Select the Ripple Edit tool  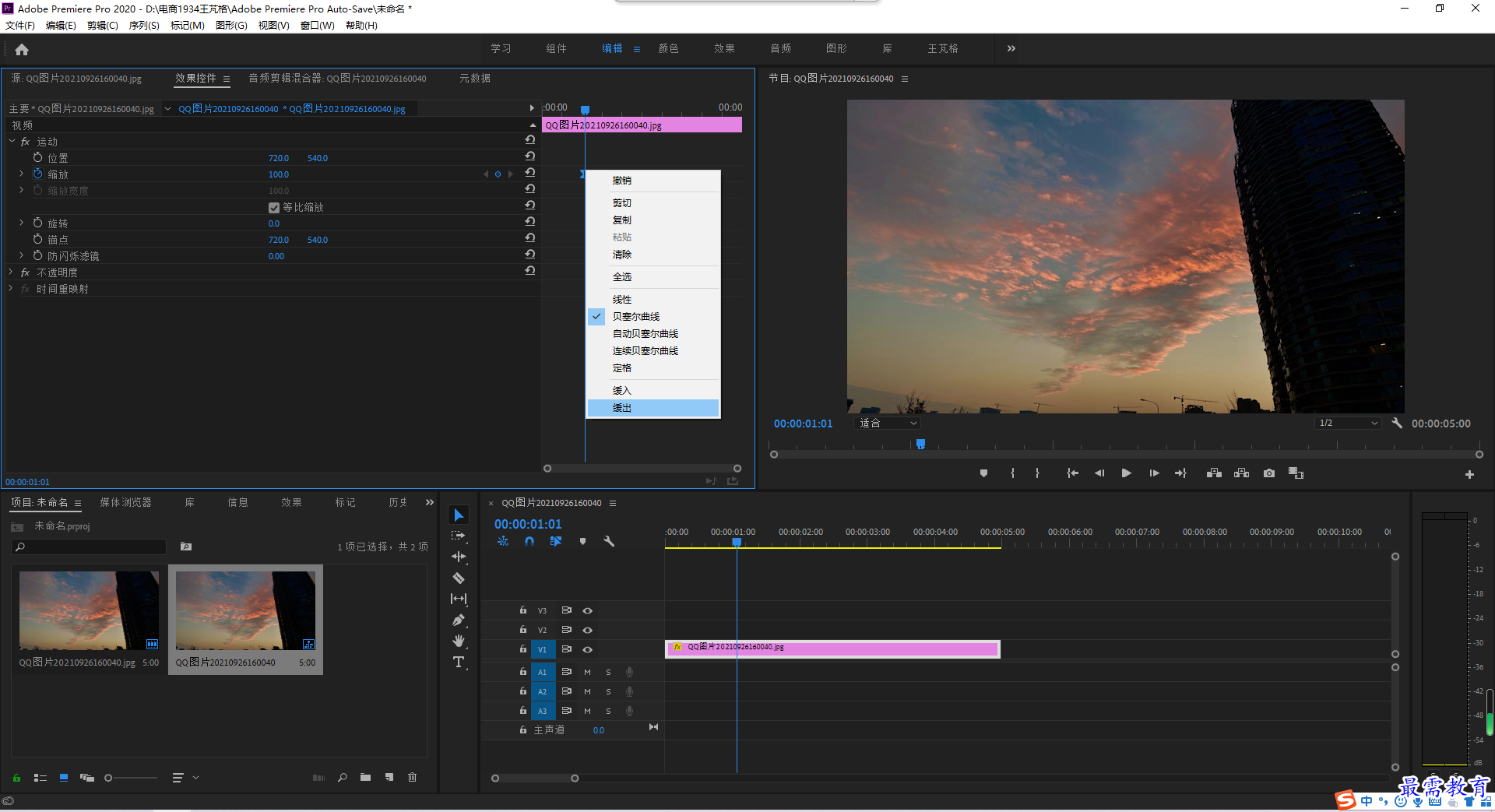(459, 557)
